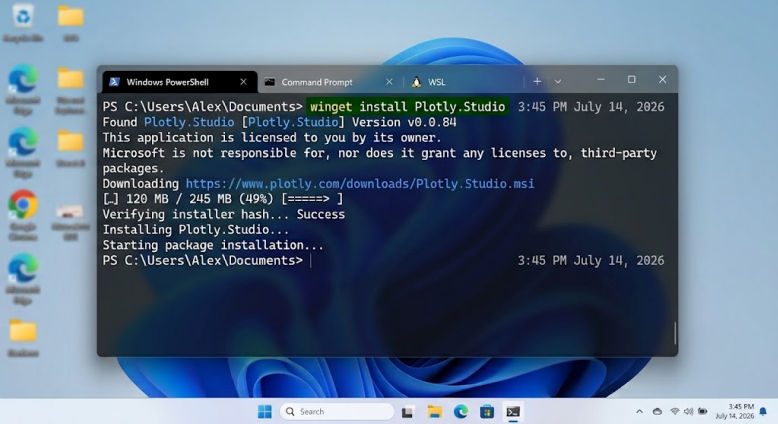Viewport: 778px width, 424px height.
Task: Click the terminal's vertical scrollbar thumb
Action: 675,333
